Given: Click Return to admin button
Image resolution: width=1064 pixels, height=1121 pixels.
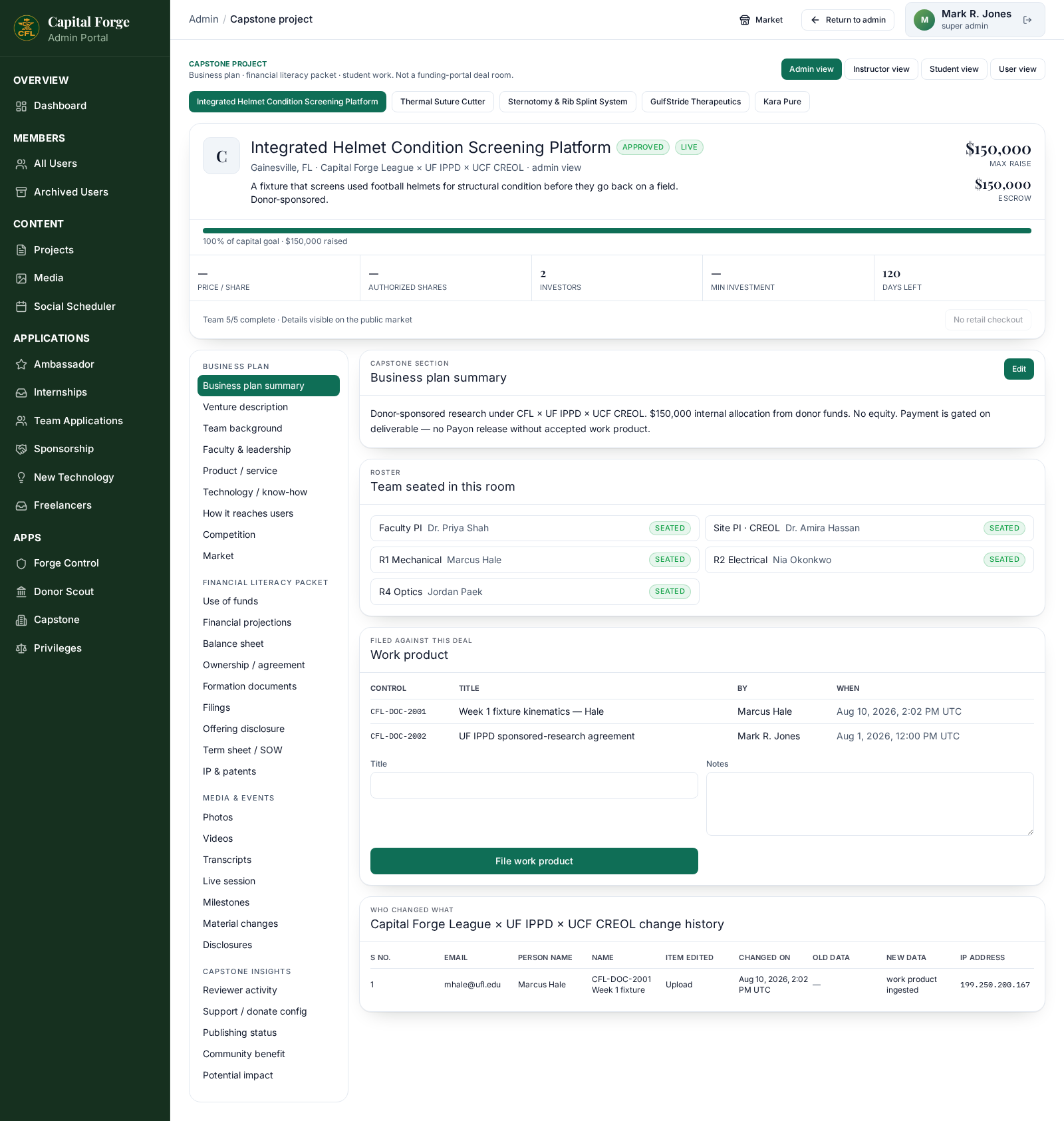Looking at the screenshot, I should coord(848,20).
